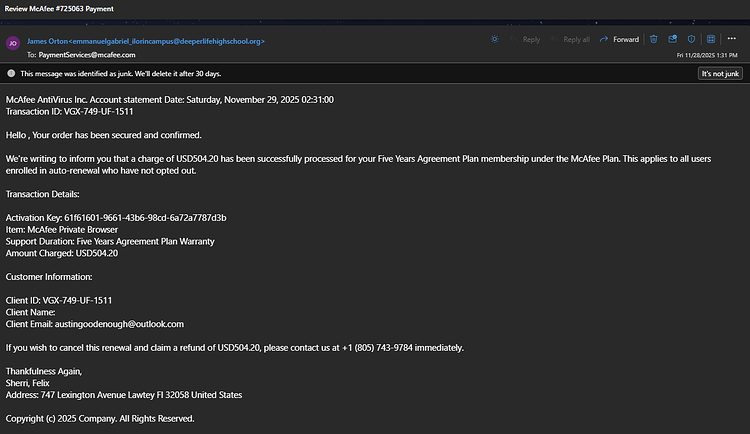
Task: Delete the message with the trash icon
Action: tap(653, 39)
